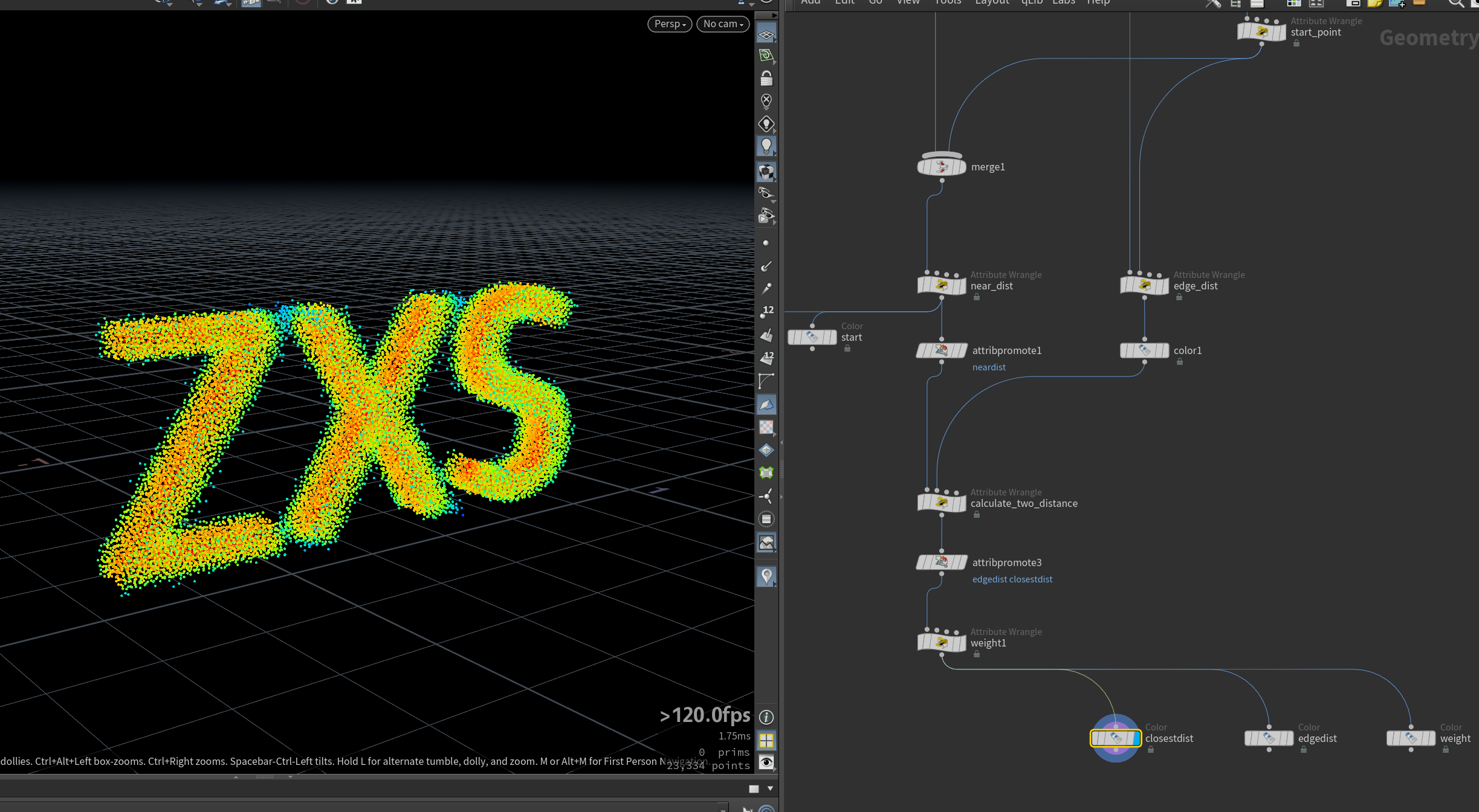The width and height of the screenshot is (1479, 812).
Task: Click the crossed-out bulb no-lighting icon
Action: coord(766,100)
